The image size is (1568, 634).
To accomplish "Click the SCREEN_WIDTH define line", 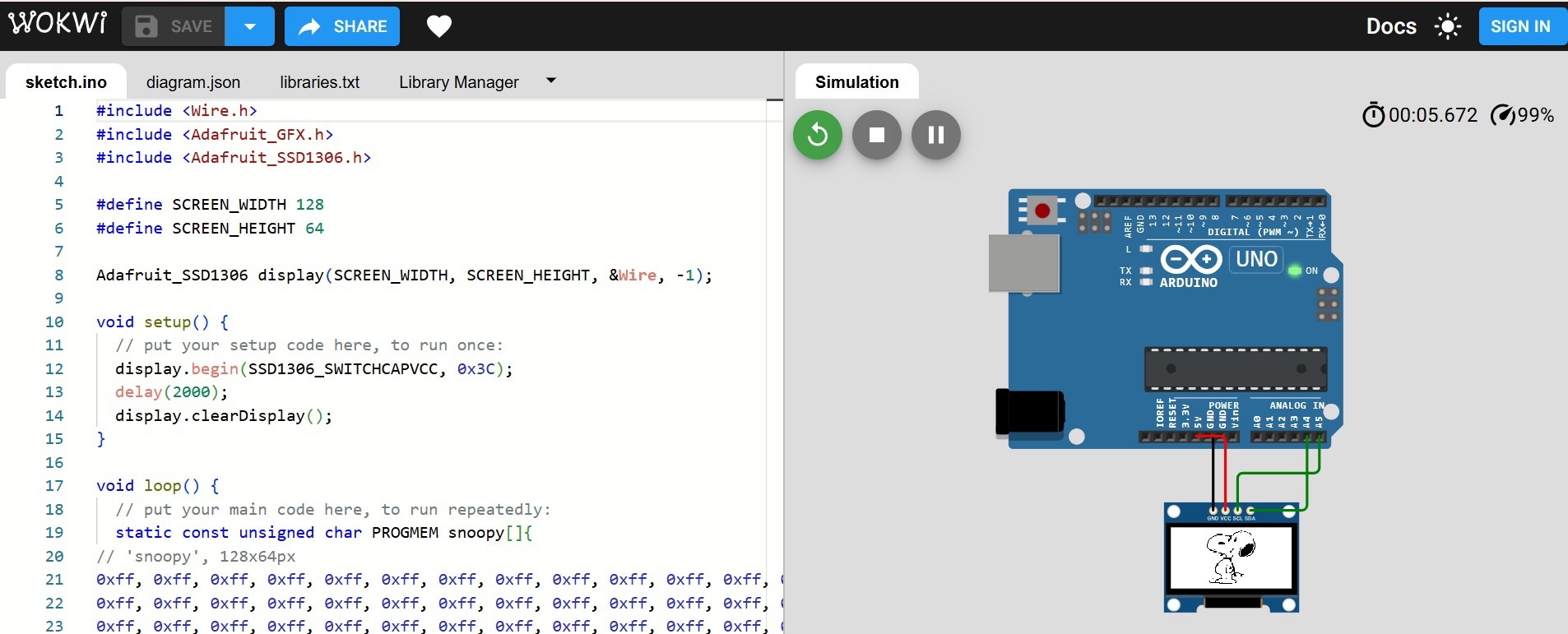I will 210,204.
